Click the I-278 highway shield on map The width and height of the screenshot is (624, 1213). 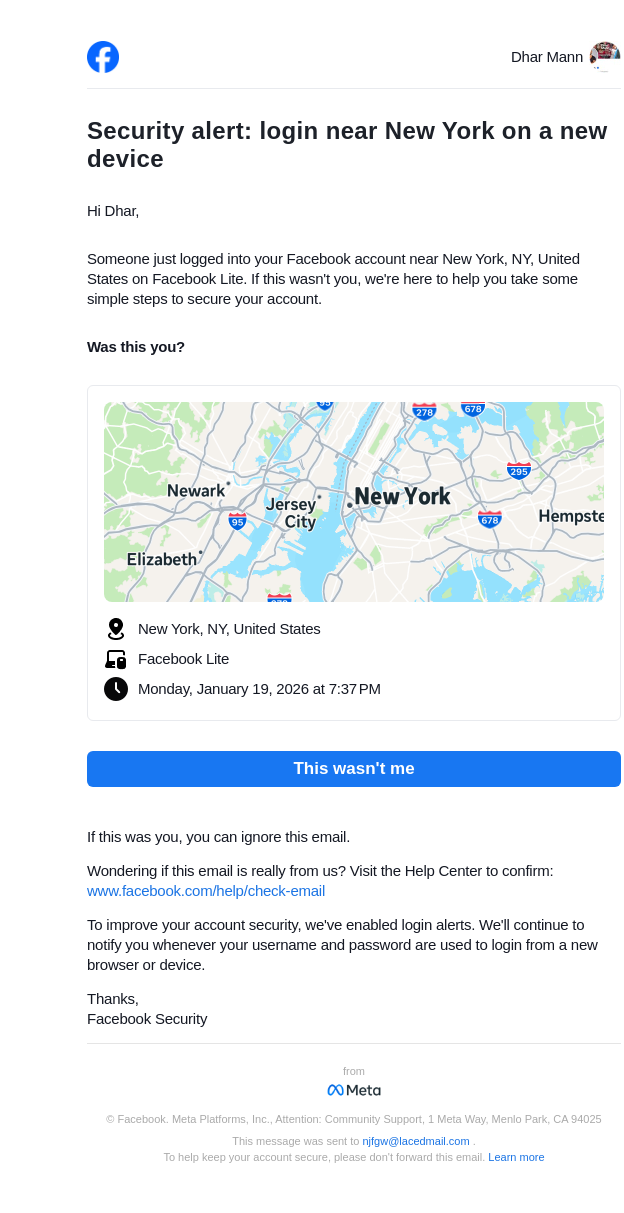(424, 411)
